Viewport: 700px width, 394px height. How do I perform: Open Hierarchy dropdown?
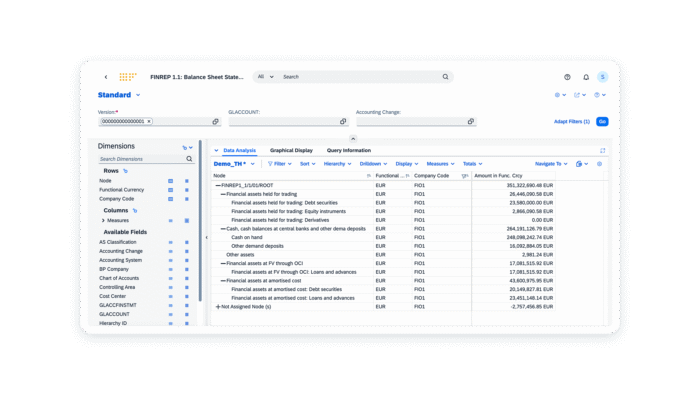click(338, 164)
